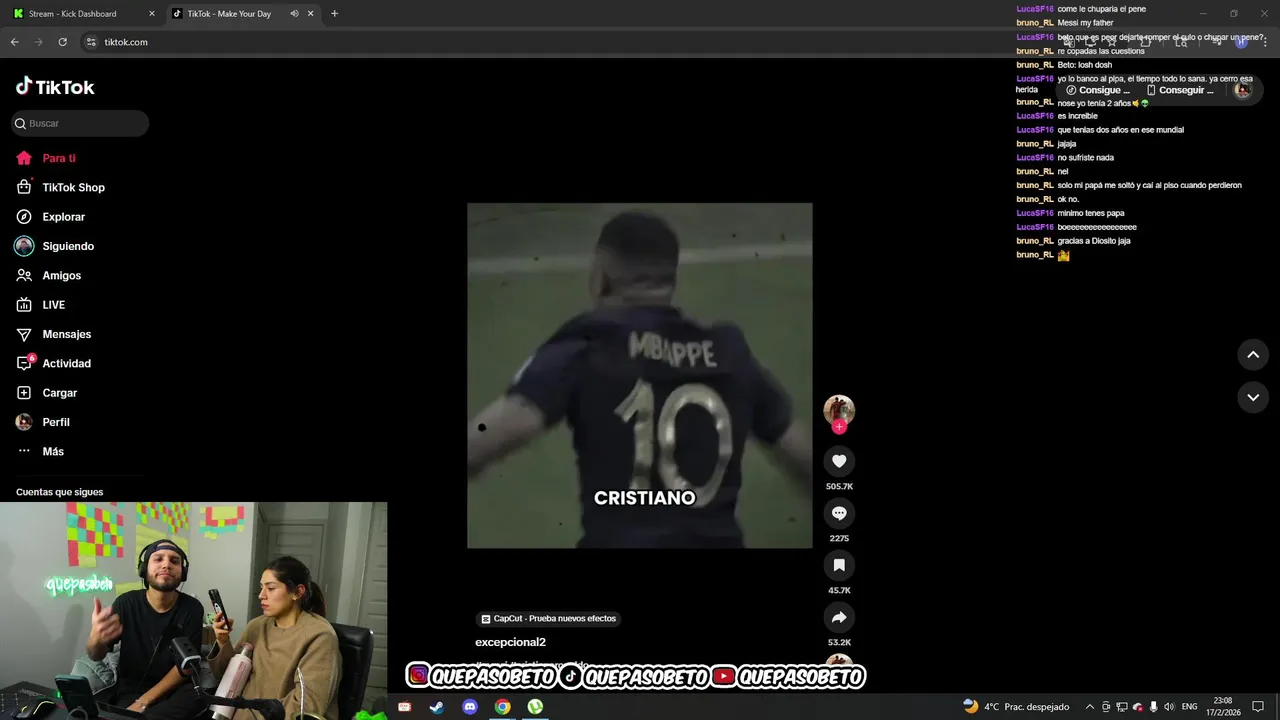Open Actividad notifications
This screenshot has width=1280, height=720.
[x=53, y=363]
